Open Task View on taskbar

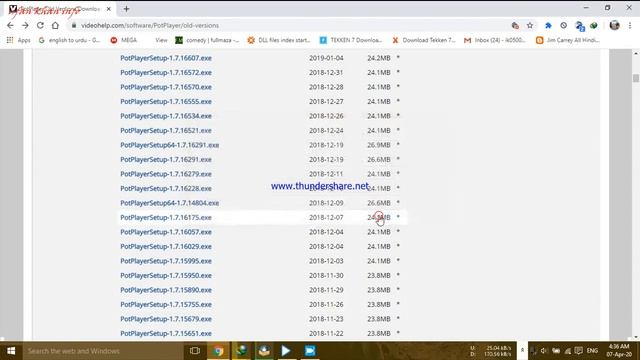195,351
